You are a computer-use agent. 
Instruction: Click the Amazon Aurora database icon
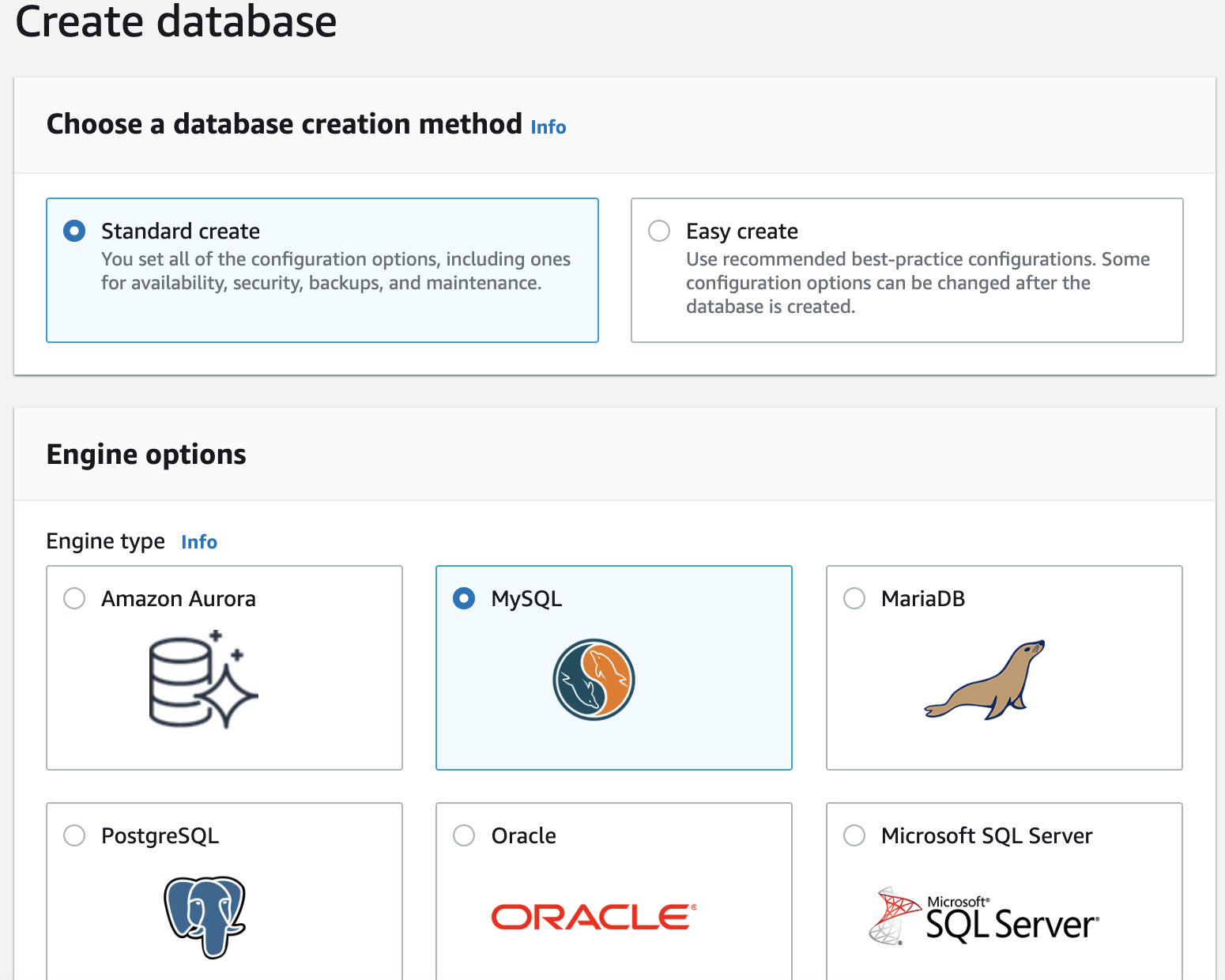tap(204, 680)
